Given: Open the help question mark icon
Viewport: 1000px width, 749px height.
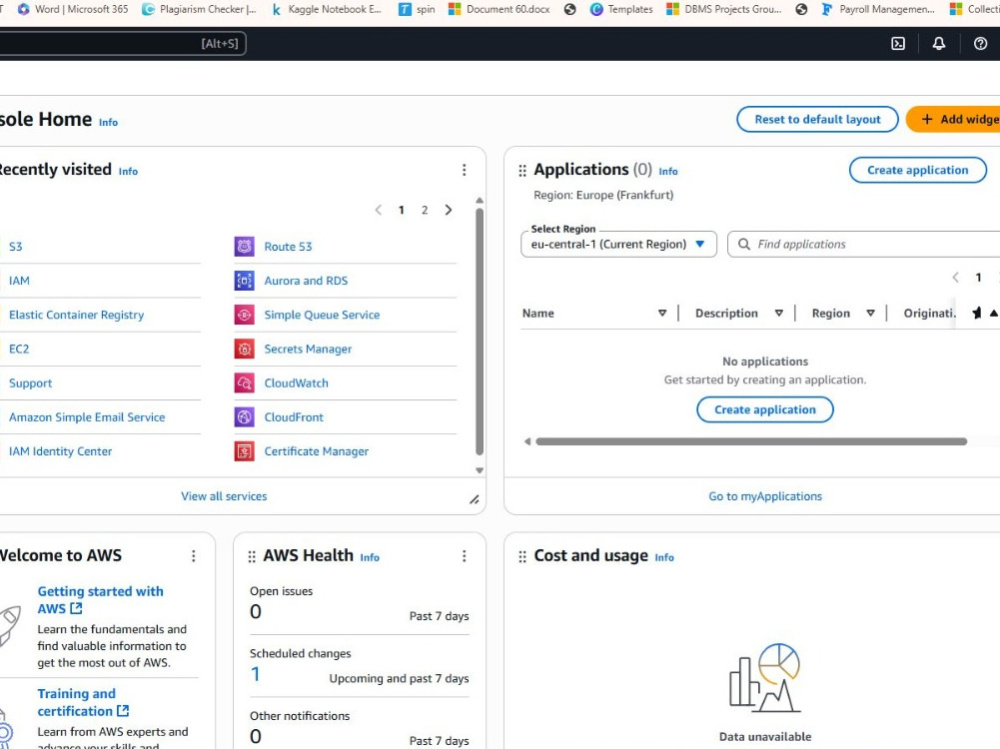Looking at the screenshot, I should 980,43.
